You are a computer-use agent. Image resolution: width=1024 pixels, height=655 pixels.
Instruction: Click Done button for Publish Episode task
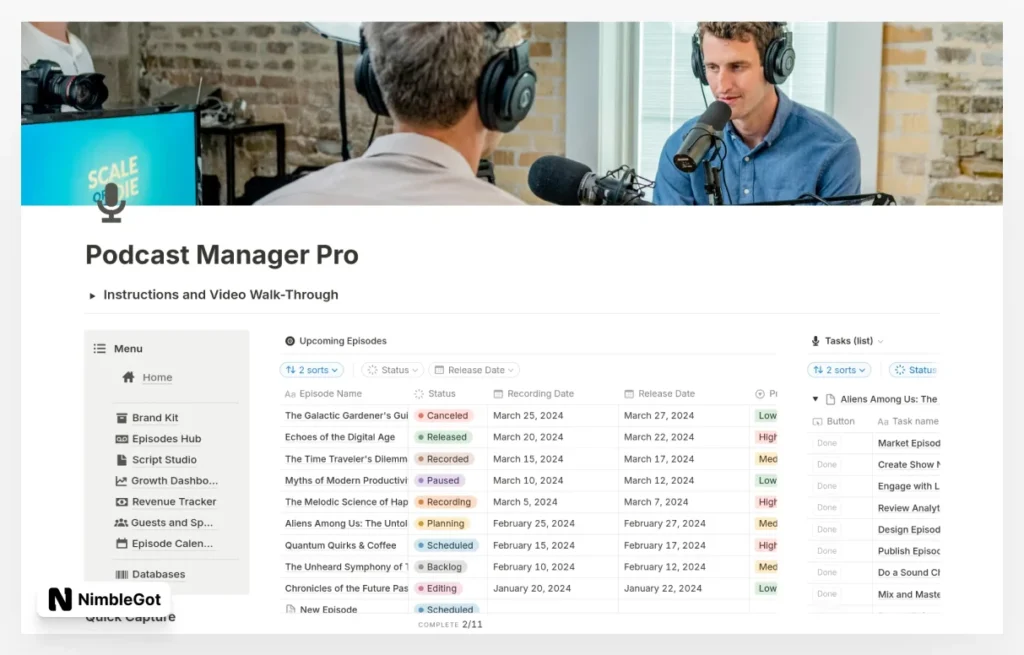[827, 551]
